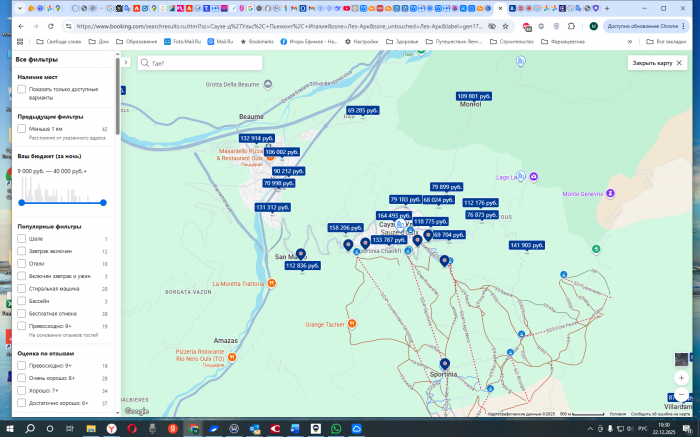Click the Lago Laune map pin icon

533,177
